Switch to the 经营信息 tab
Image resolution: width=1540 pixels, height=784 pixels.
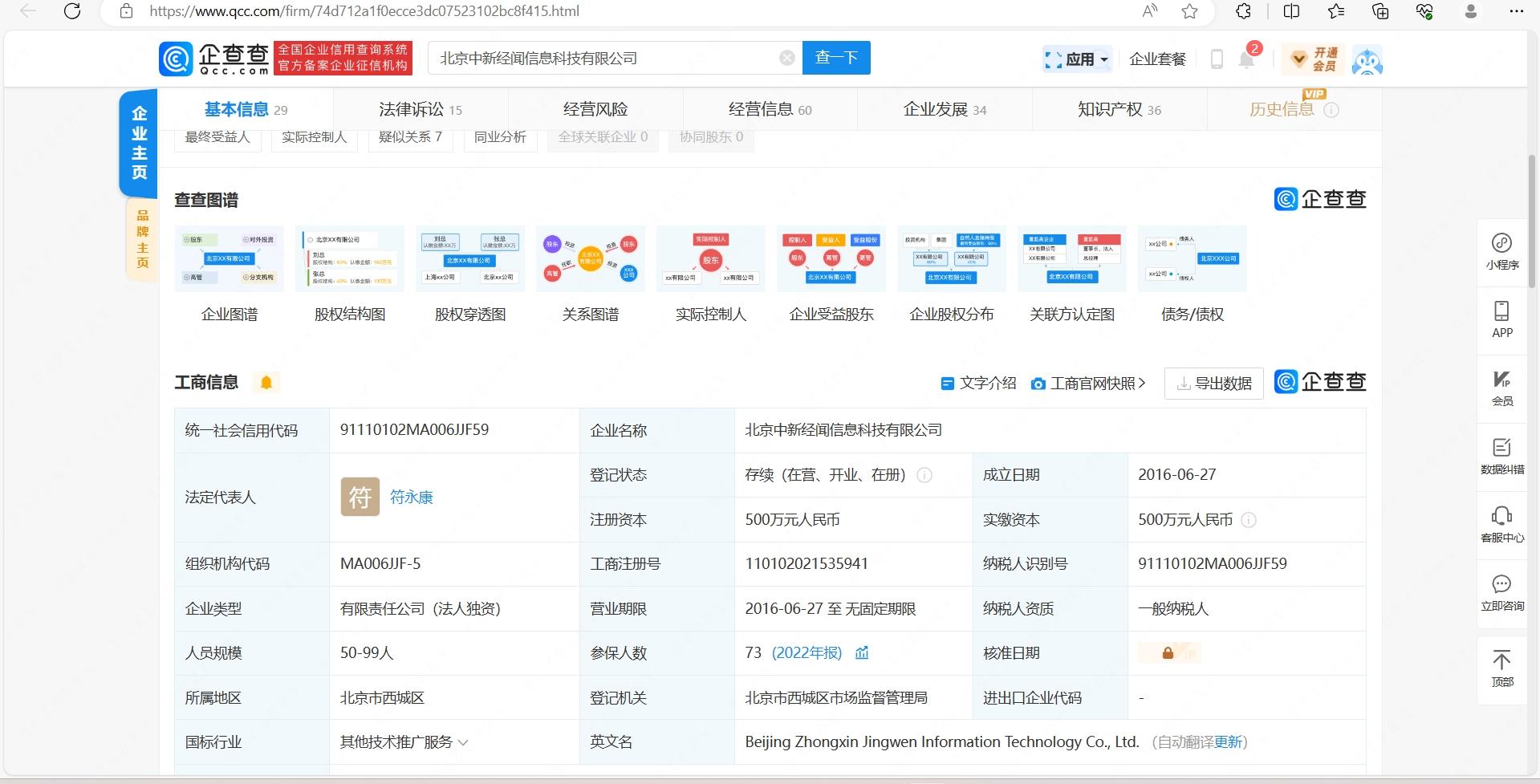[x=770, y=109]
